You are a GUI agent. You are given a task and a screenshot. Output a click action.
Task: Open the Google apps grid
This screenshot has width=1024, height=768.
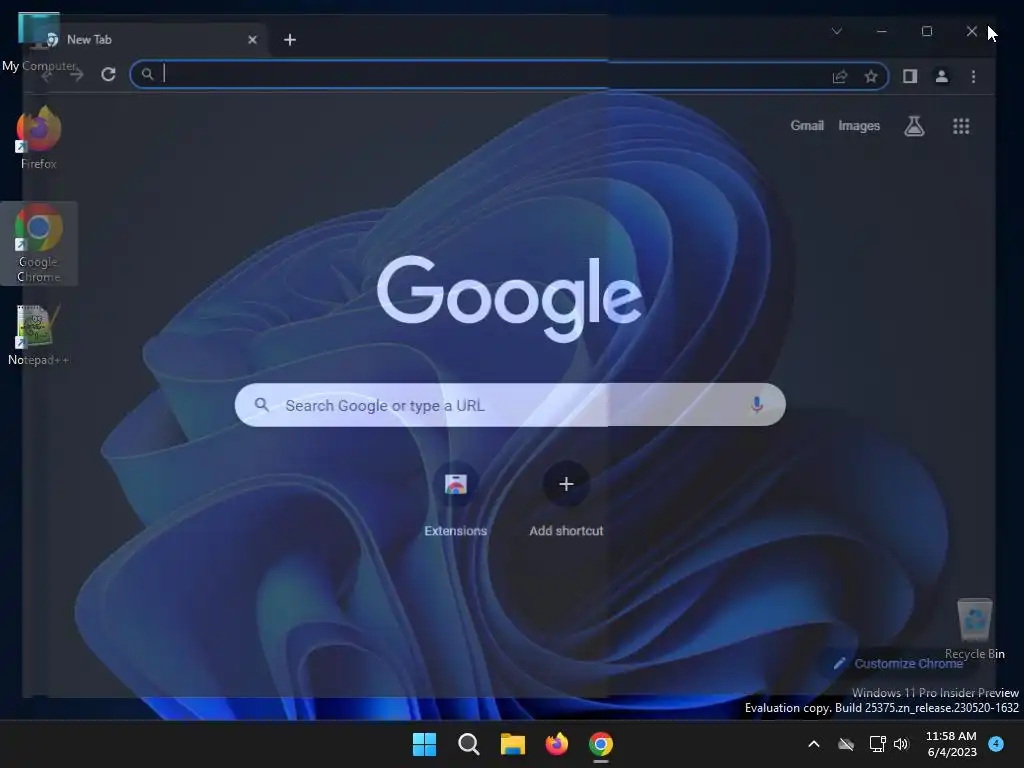pyautogui.click(x=961, y=126)
